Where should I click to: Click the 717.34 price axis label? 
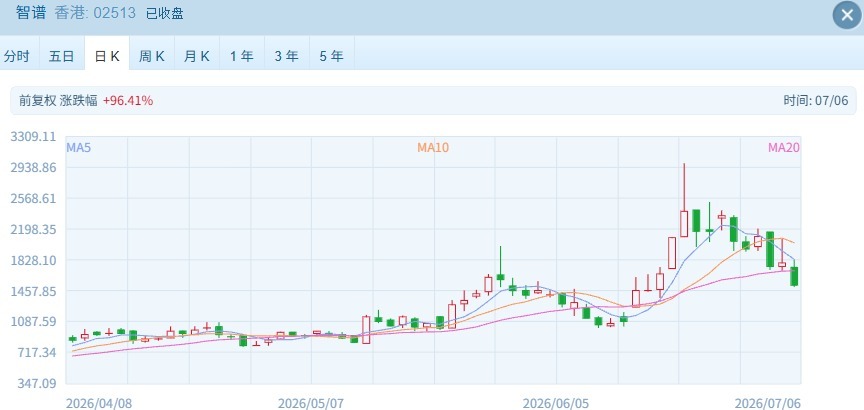(x=36, y=352)
